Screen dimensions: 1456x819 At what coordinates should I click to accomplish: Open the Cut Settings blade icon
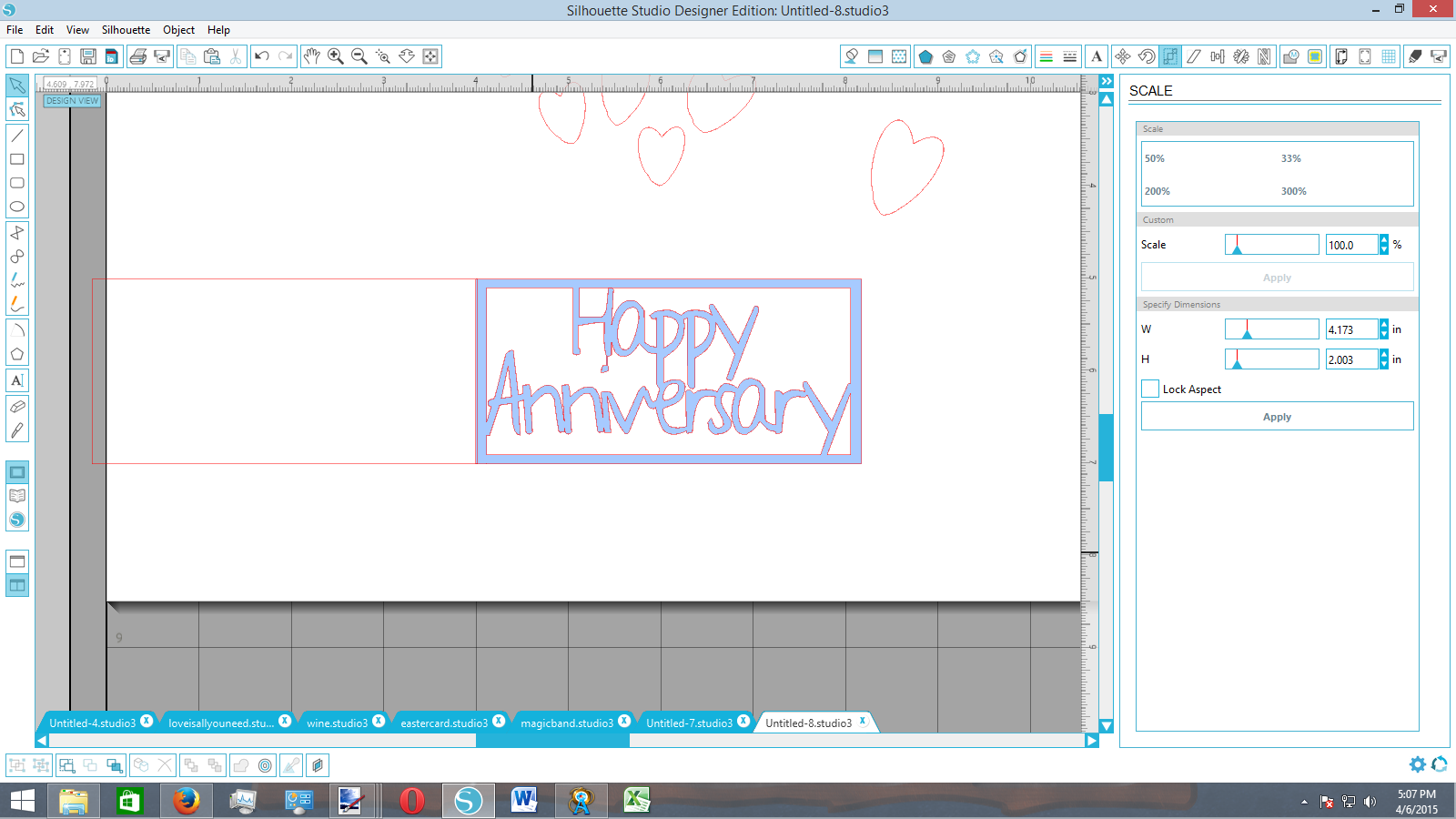(x=1415, y=56)
